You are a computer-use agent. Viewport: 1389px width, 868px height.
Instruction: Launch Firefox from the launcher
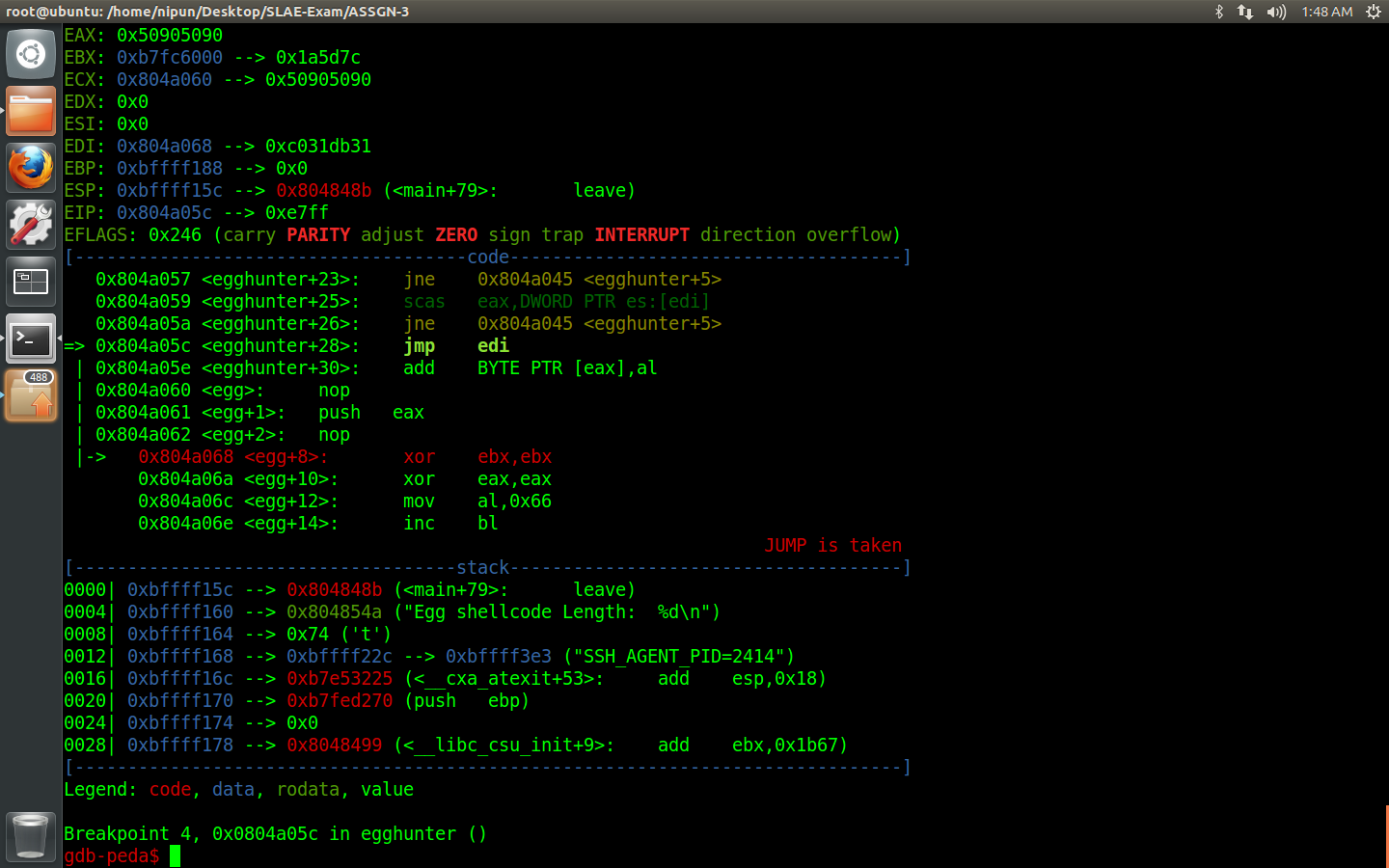click(x=30, y=167)
